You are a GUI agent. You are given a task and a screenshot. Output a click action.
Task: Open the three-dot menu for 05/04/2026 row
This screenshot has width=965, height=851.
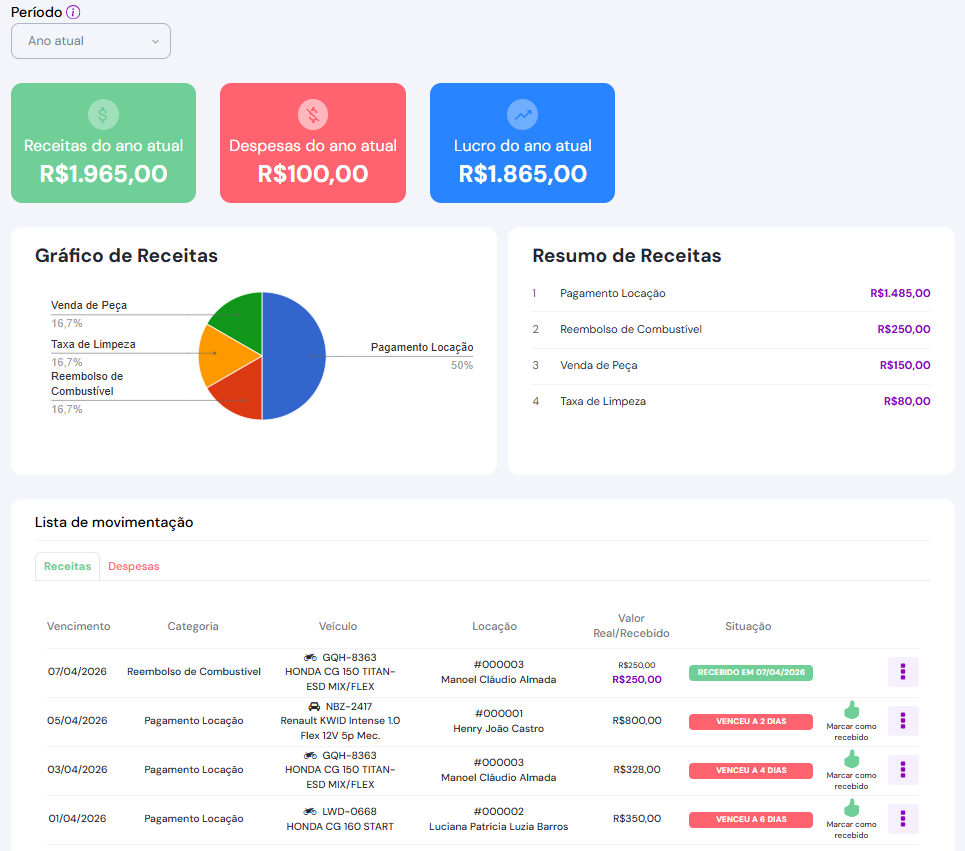pos(903,721)
